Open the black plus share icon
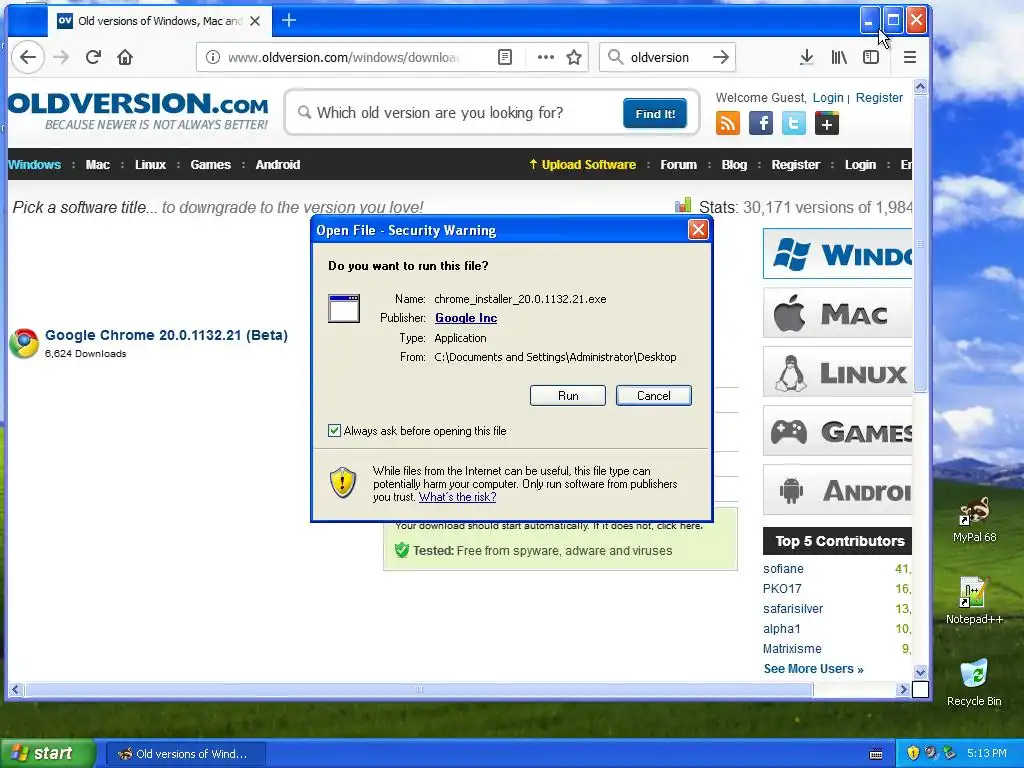The height and width of the screenshot is (768, 1024). pos(827,123)
